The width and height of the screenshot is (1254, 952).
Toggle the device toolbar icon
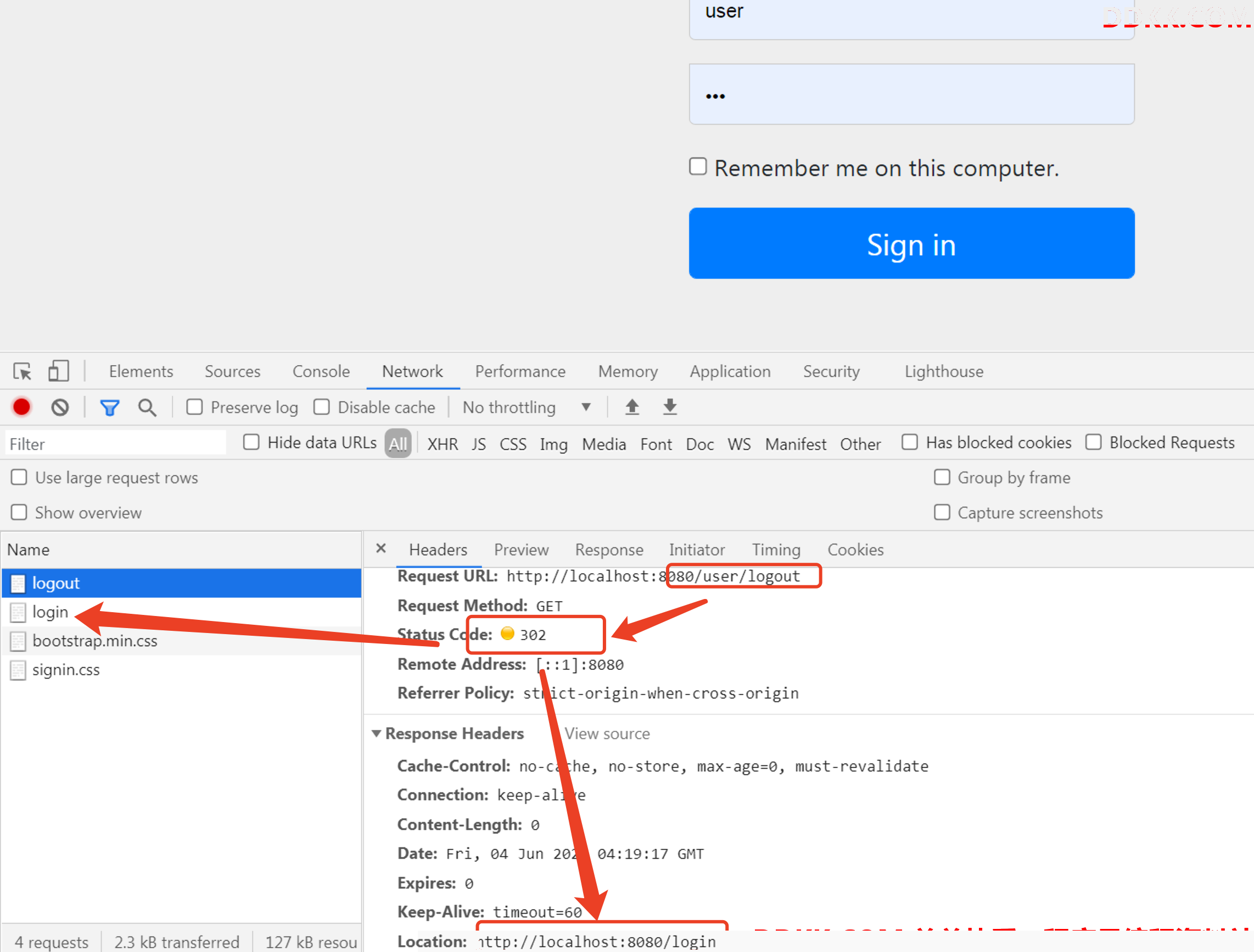pos(58,371)
